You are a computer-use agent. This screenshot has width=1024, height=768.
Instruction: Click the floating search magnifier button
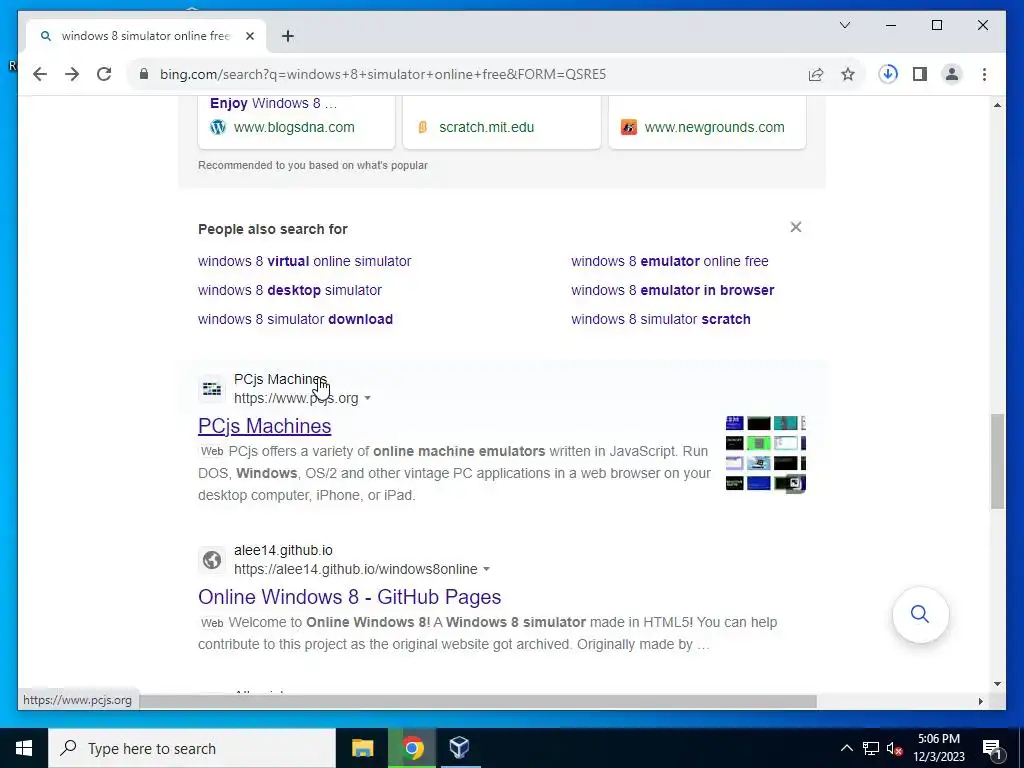pos(920,615)
